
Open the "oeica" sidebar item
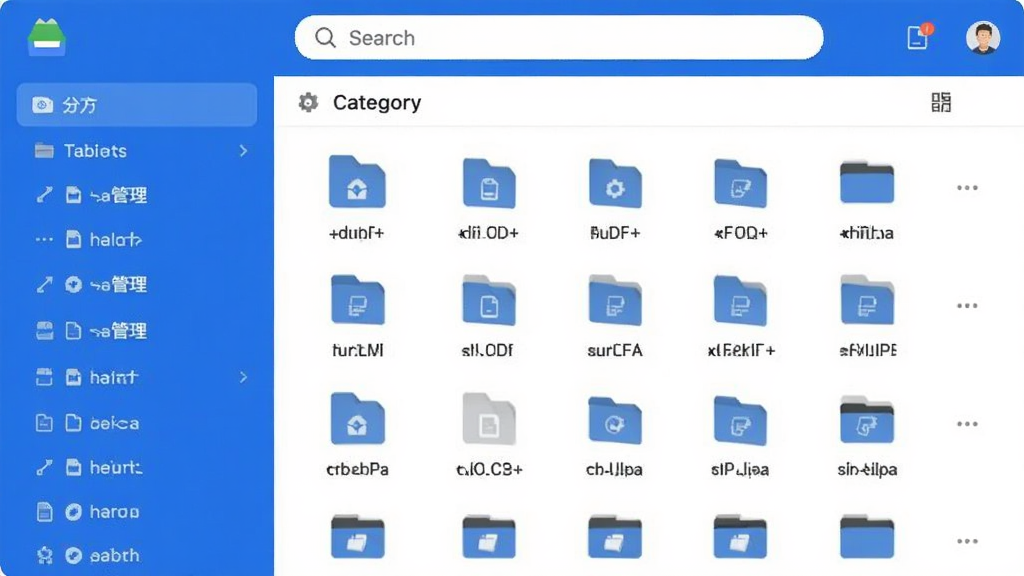pyautogui.click(x=137, y=423)
